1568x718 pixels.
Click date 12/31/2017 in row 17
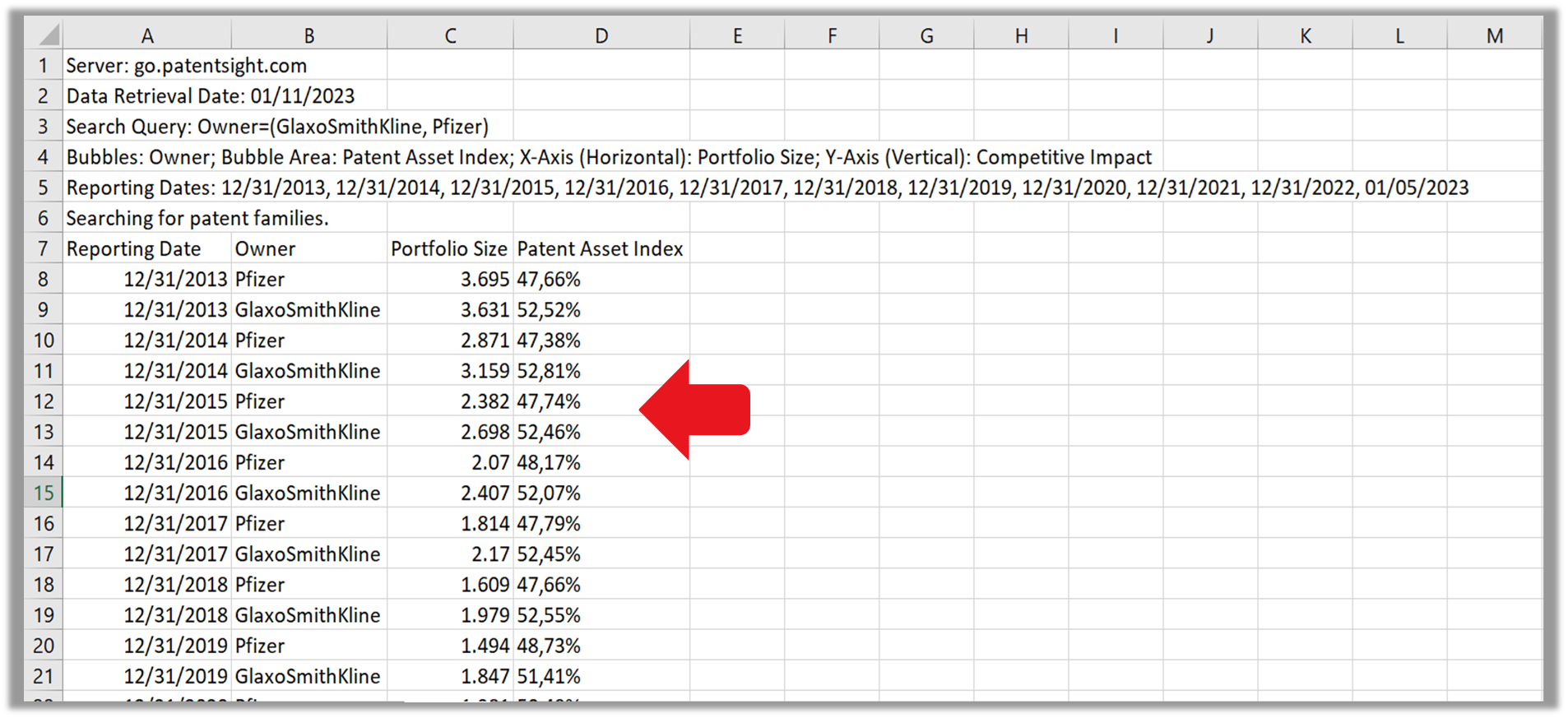[147, 554]
